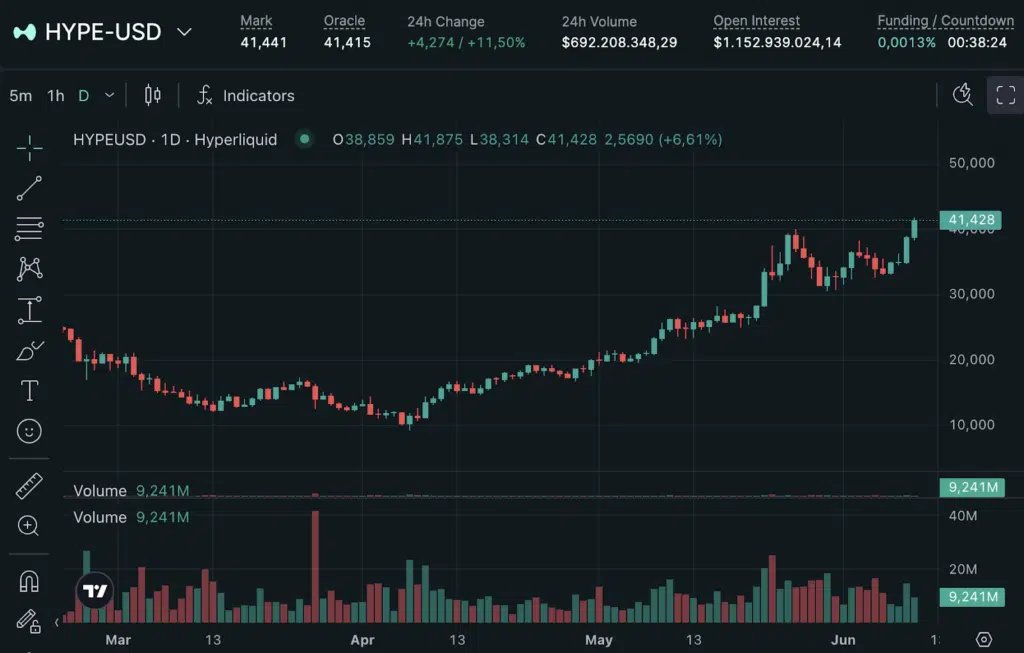This screenshot has width=1024, height=653.
Task: Select the XABCD pattern tool
Action: 29,269
